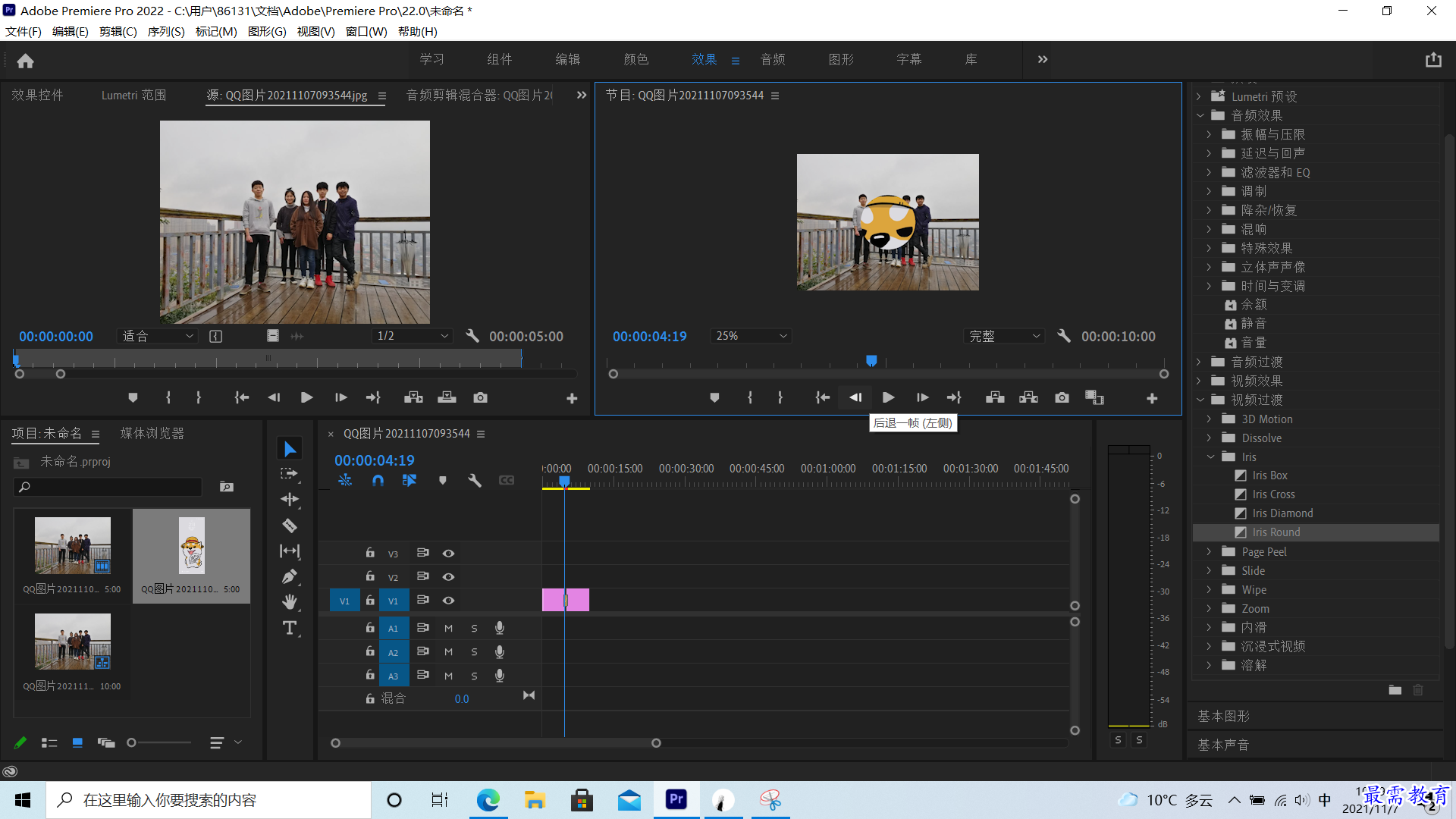Viewport: 1456px width, 819px height.
Task: Open Program monitor settings wrench
Action: pos(1063,336)
